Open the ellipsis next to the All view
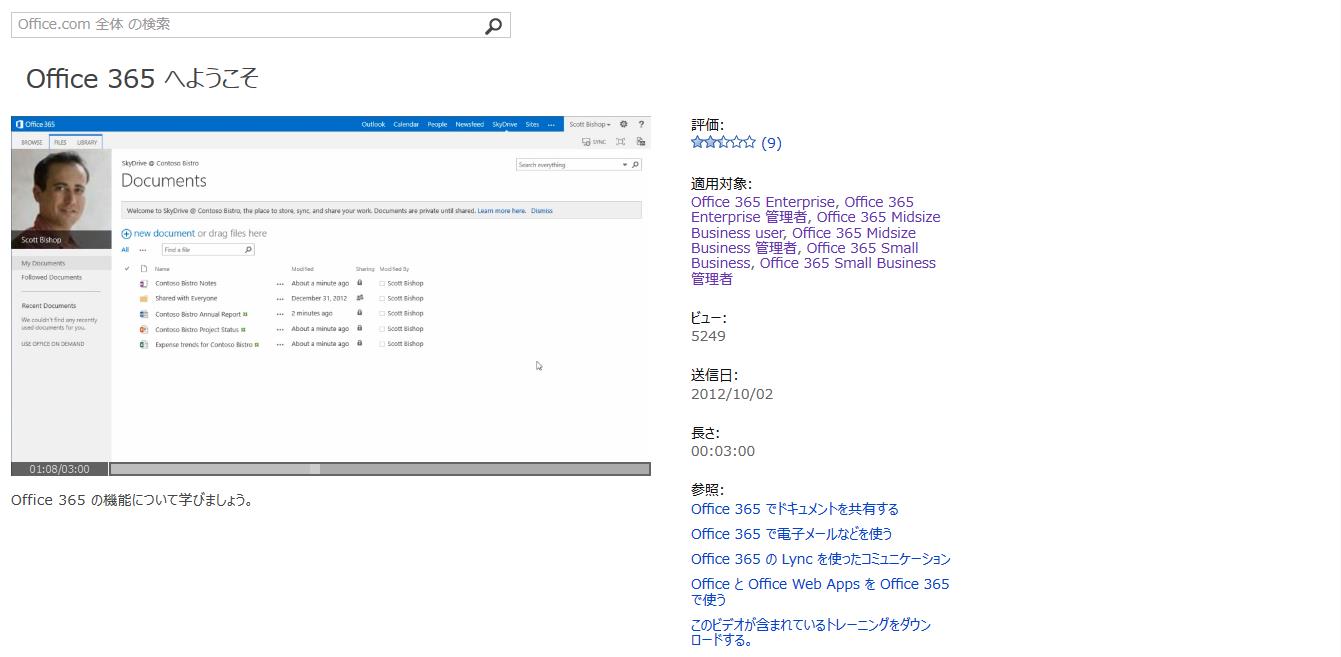1341x657 pixels. [143, 250]
